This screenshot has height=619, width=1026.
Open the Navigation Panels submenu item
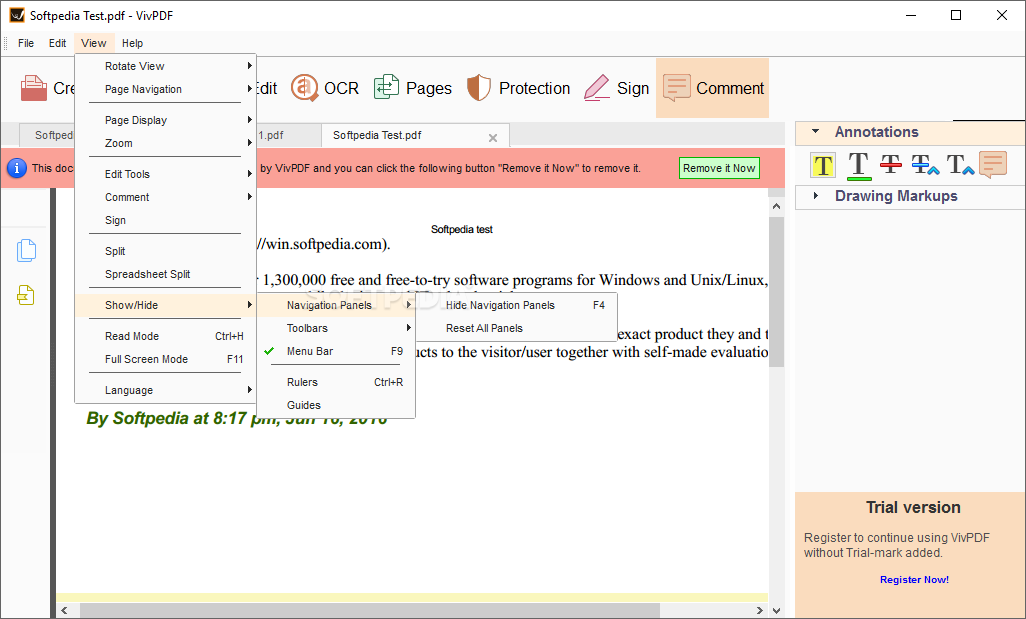tap(336, 306)
